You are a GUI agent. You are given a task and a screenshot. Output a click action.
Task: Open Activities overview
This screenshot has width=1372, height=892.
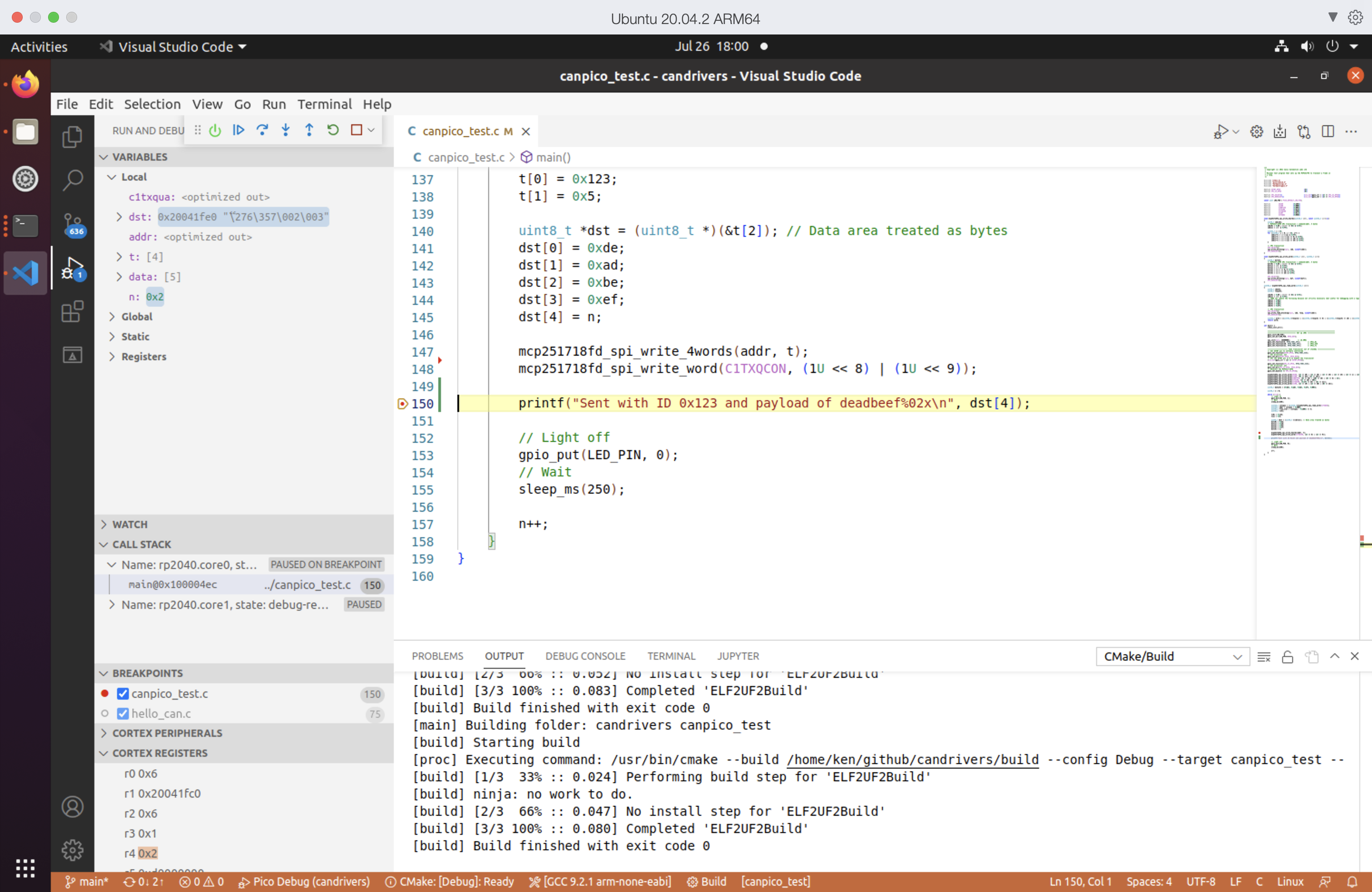tap(39, 47)
